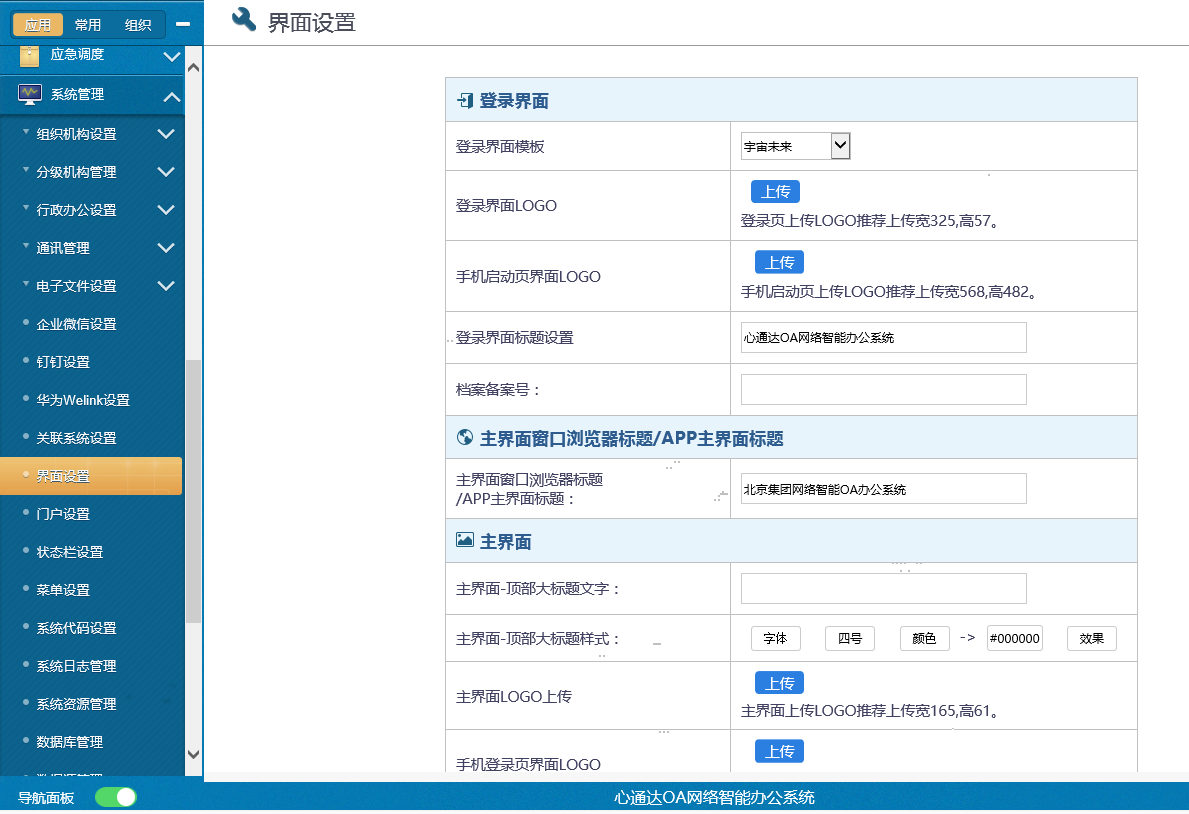Click the 主界面-顶部大标题文字 input field
The image size is (1189, 814).
pyautogui.click(x=883, y=589)
